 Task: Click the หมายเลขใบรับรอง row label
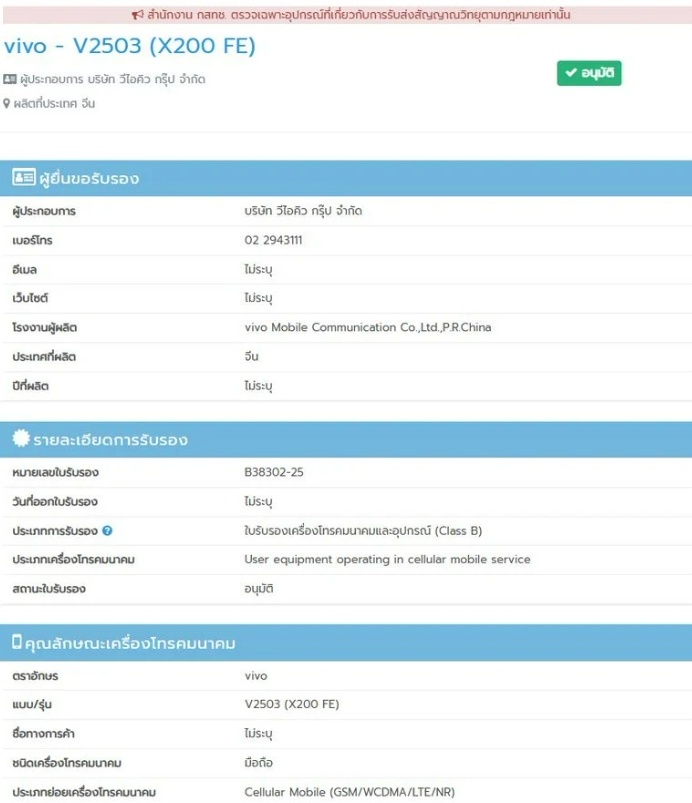coord(56,472)
